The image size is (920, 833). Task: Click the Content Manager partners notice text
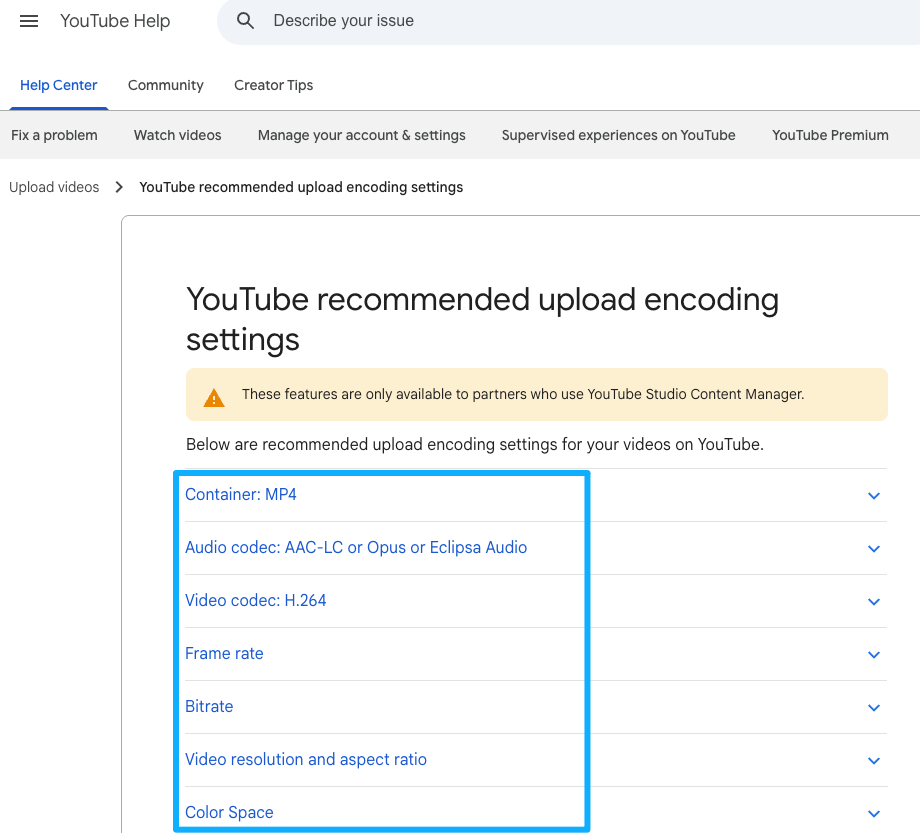523,394
